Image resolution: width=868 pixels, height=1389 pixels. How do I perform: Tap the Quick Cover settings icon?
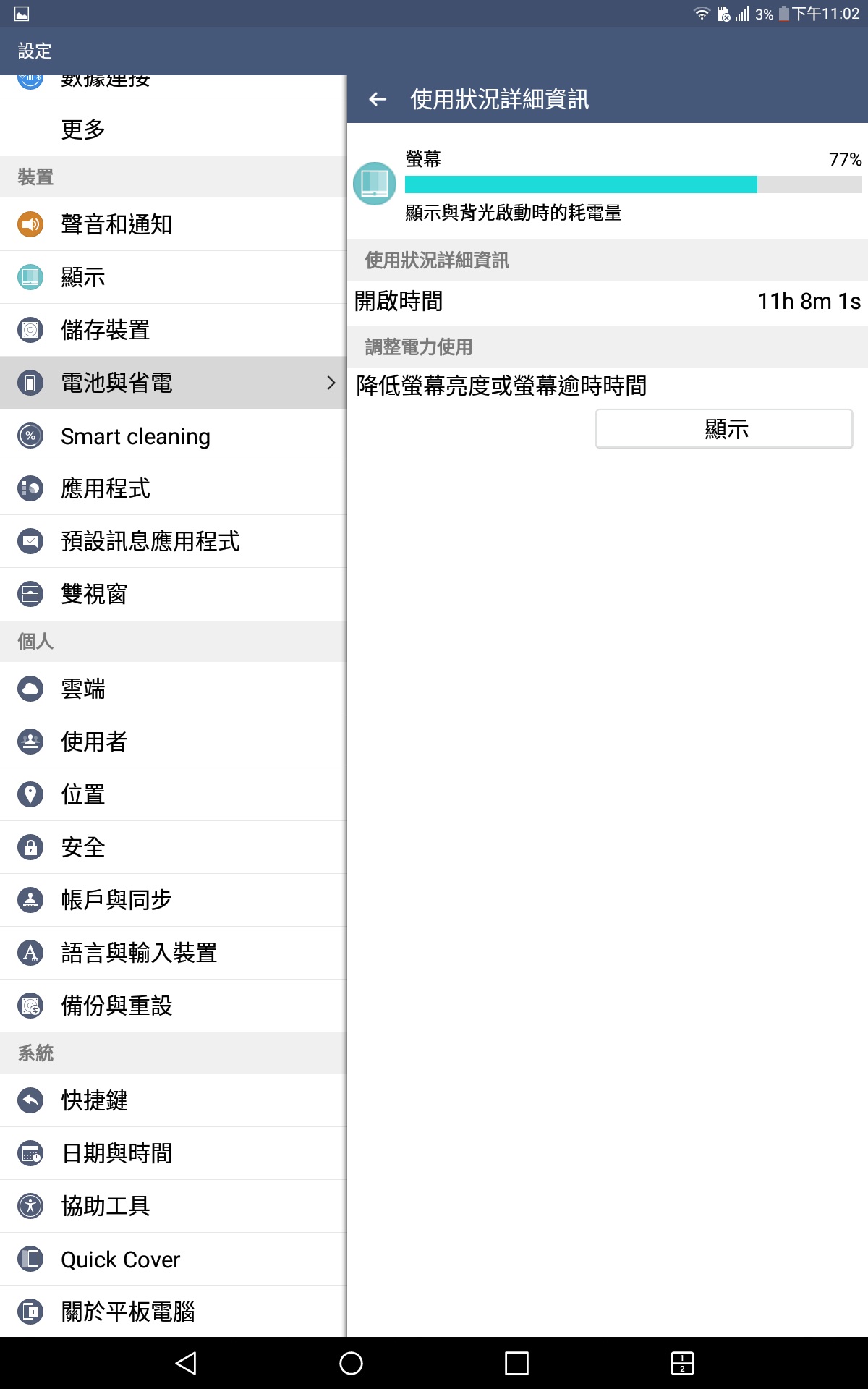30,1259
